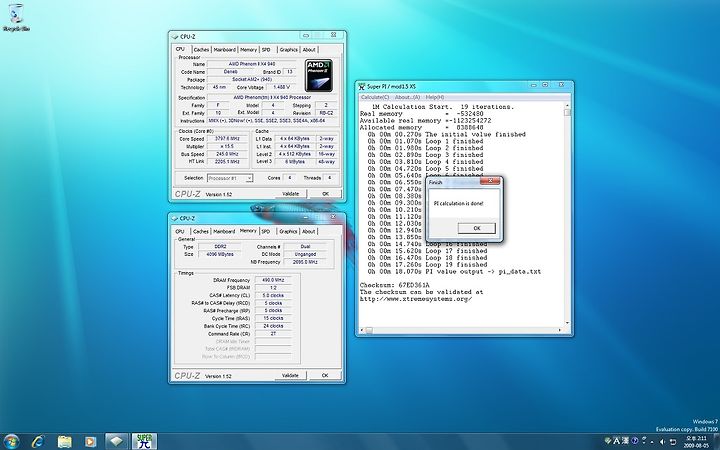720x450 pixels.
Task: Click the Core Voltage value 1.488 V
Action: point(281,87)
